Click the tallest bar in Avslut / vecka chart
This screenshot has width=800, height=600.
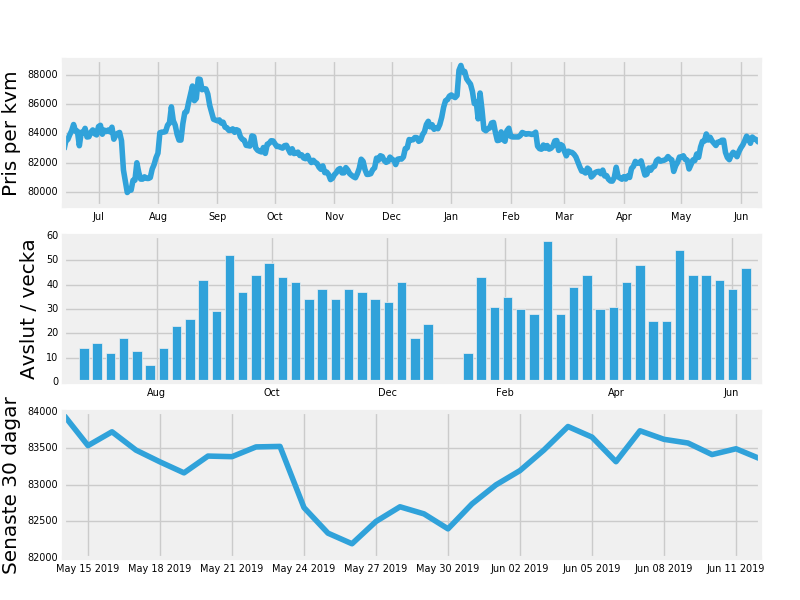(548, 311)
